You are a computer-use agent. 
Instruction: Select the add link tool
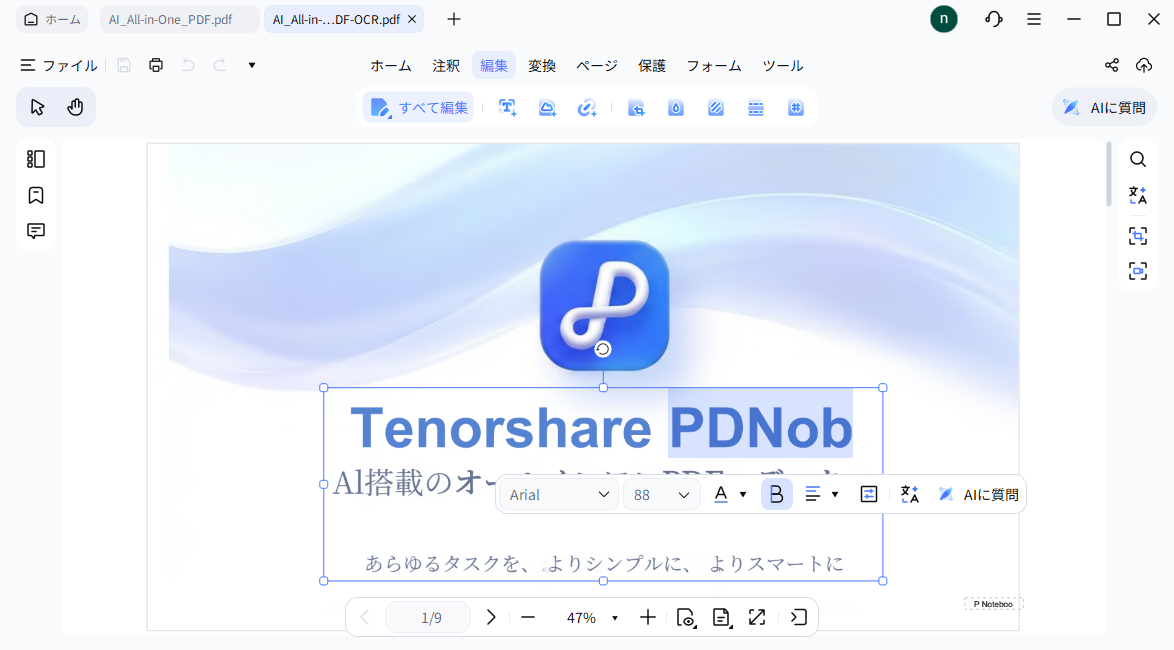tap(586, 108)
